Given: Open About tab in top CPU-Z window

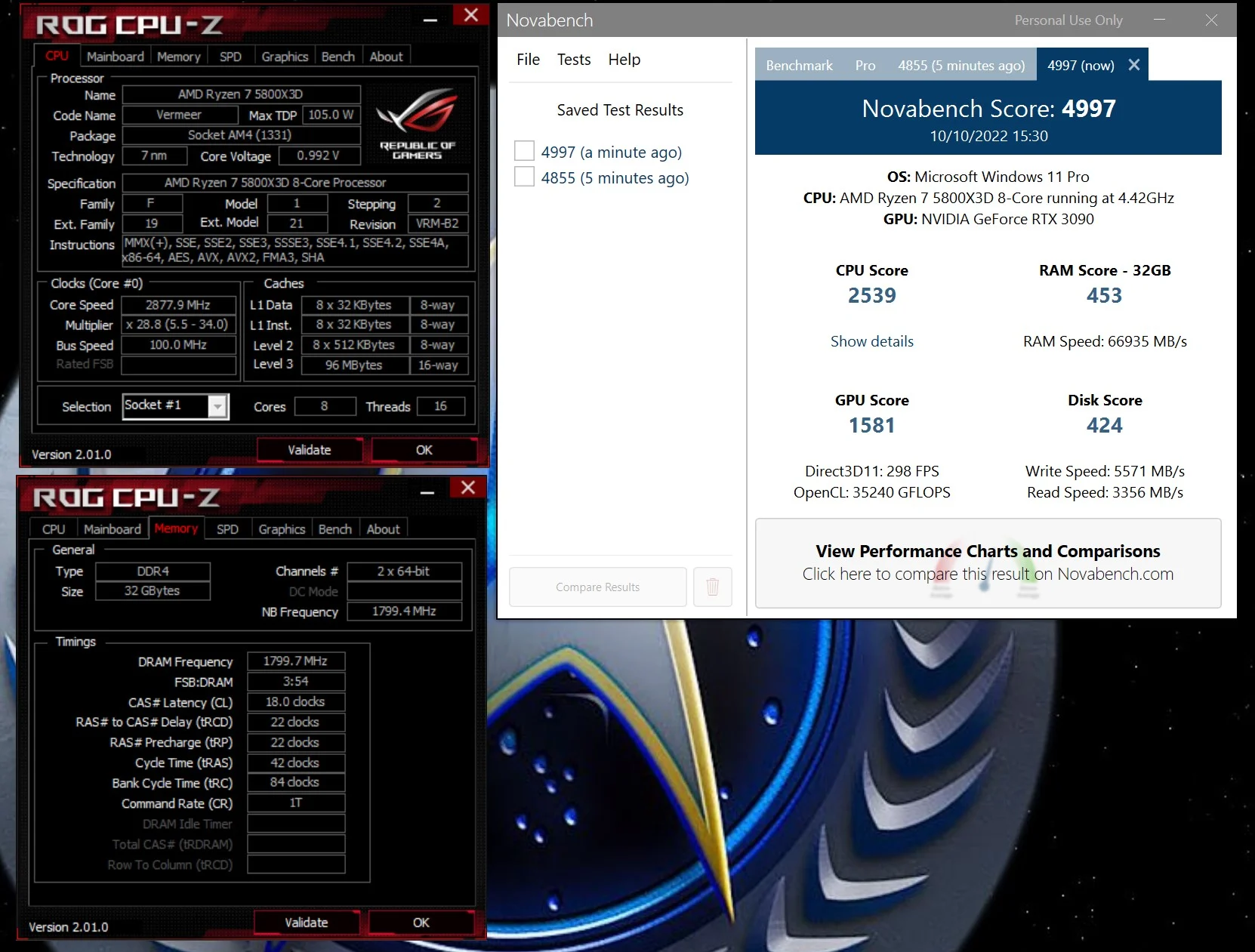Looking at the screenshot, I should pyautogui.click(x=386, y=57).
